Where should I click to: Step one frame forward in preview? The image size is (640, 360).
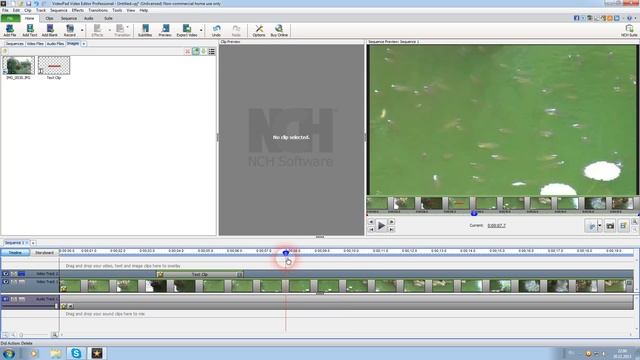(391, 222)
